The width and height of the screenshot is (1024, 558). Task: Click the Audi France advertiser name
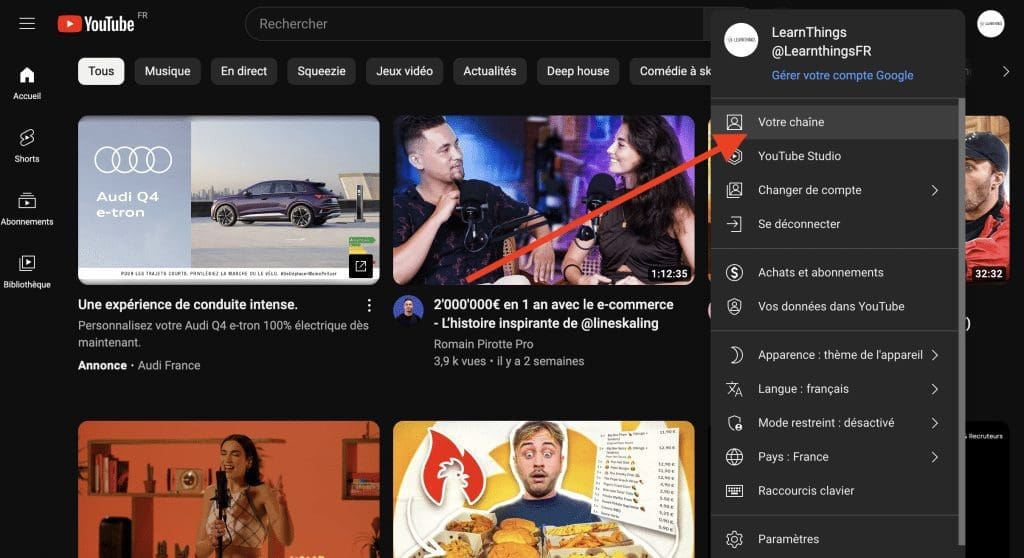168,365
